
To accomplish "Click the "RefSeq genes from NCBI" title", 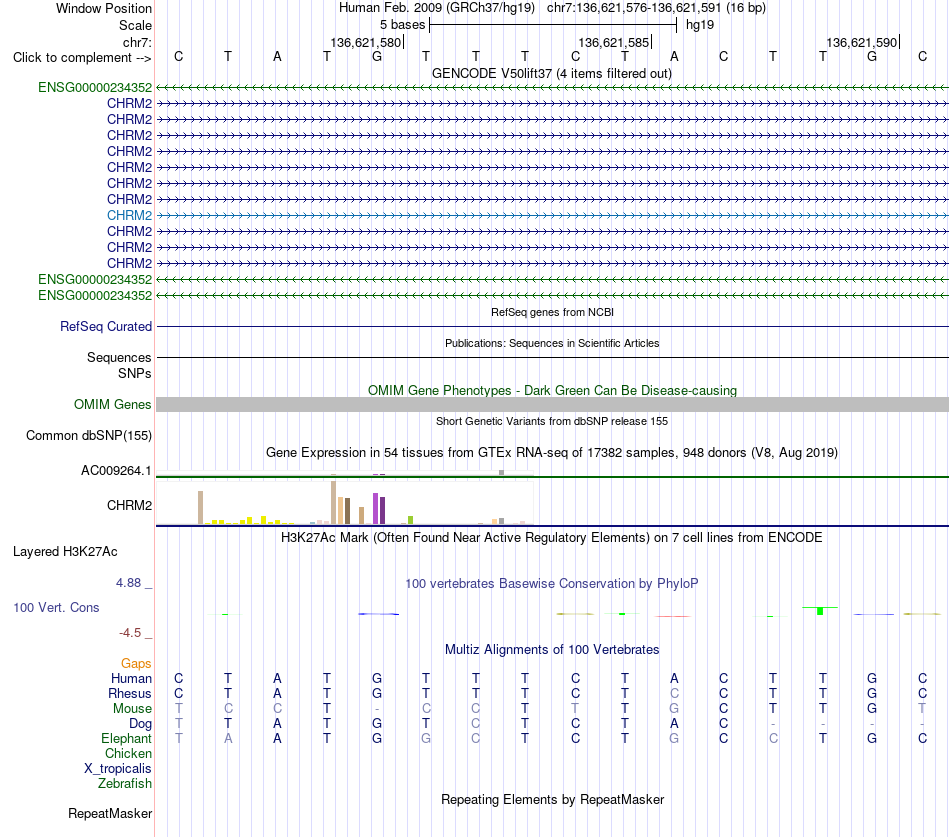I will pos(552,312).
